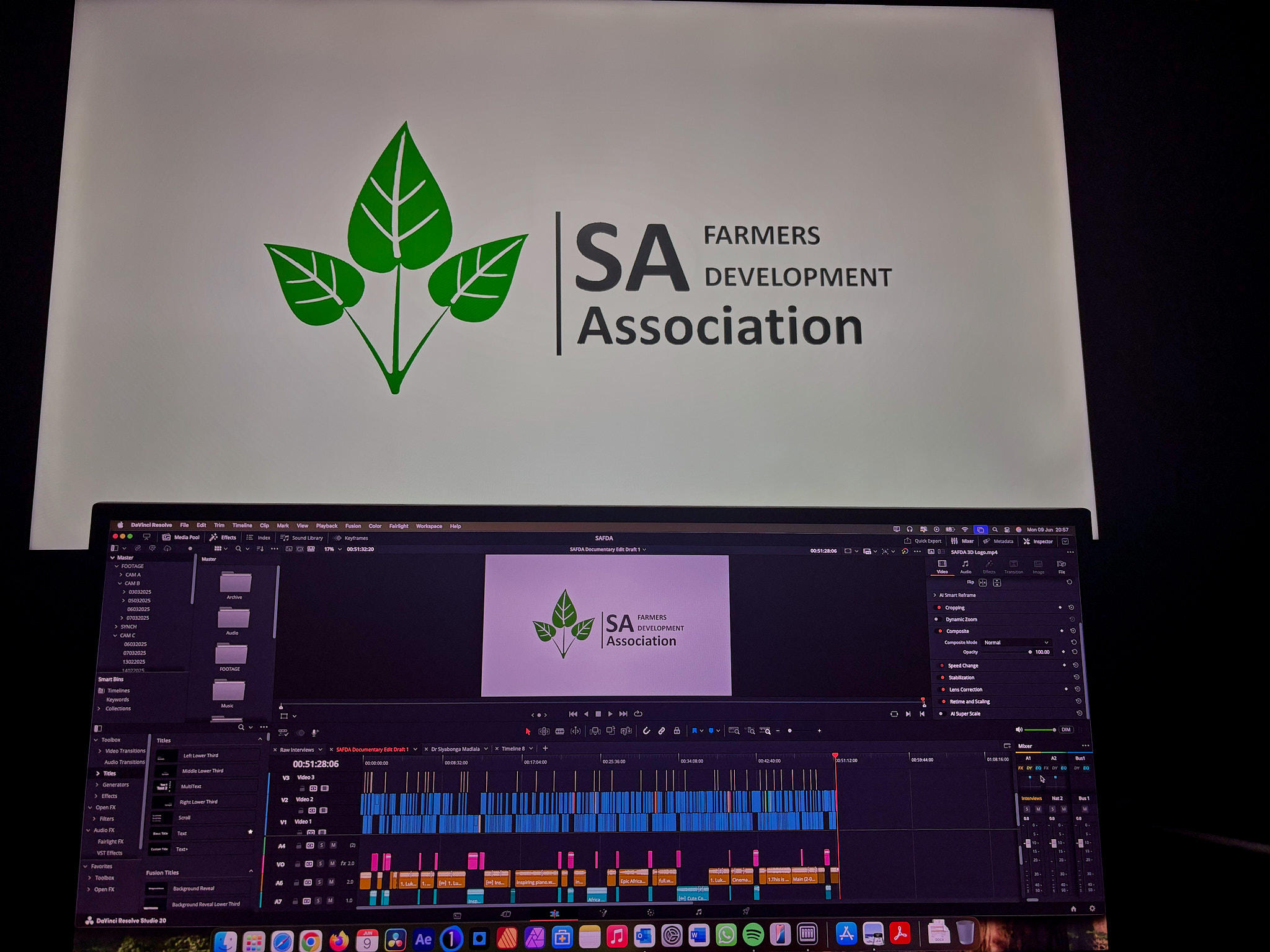Open Spotify from the dock

[753, 935]
